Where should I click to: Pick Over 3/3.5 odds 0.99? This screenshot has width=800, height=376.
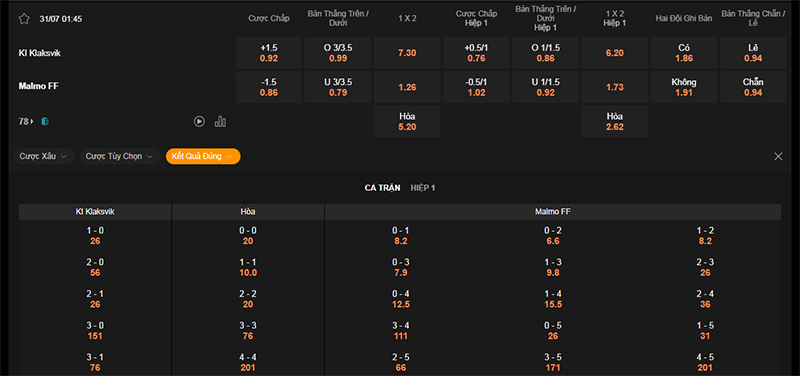tap(338, 53)
